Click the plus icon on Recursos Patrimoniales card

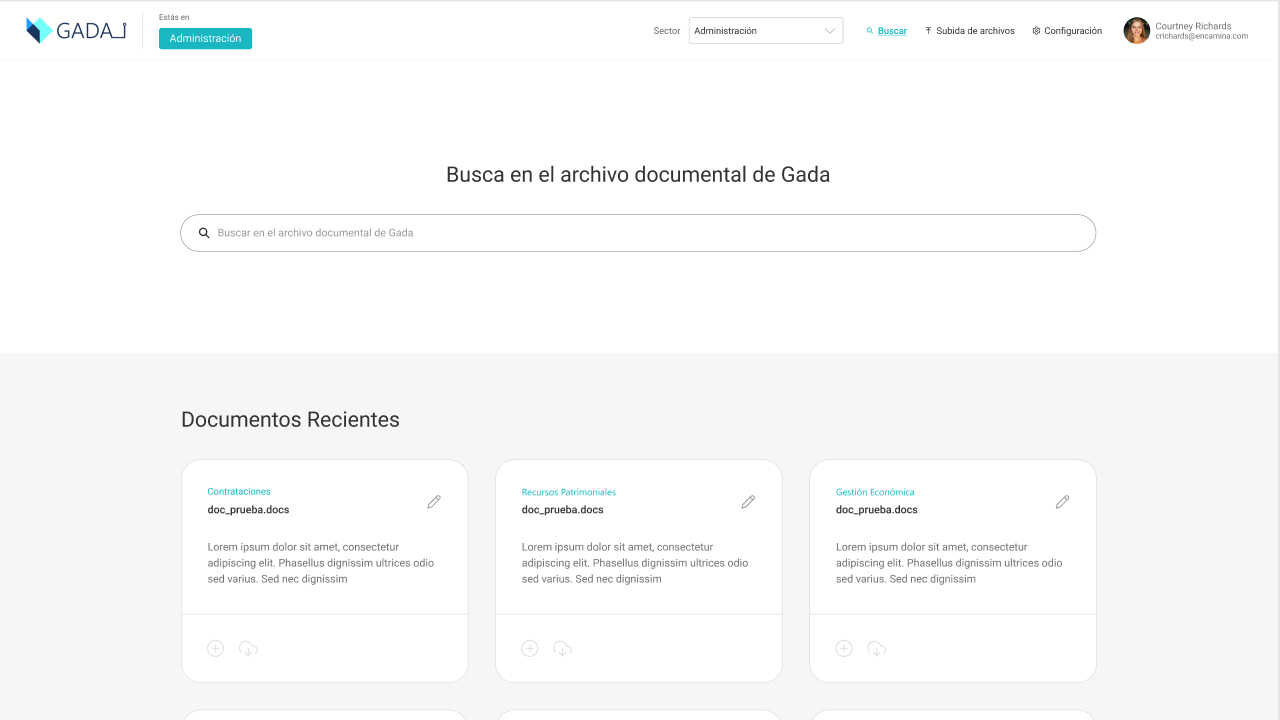(530, 648)
